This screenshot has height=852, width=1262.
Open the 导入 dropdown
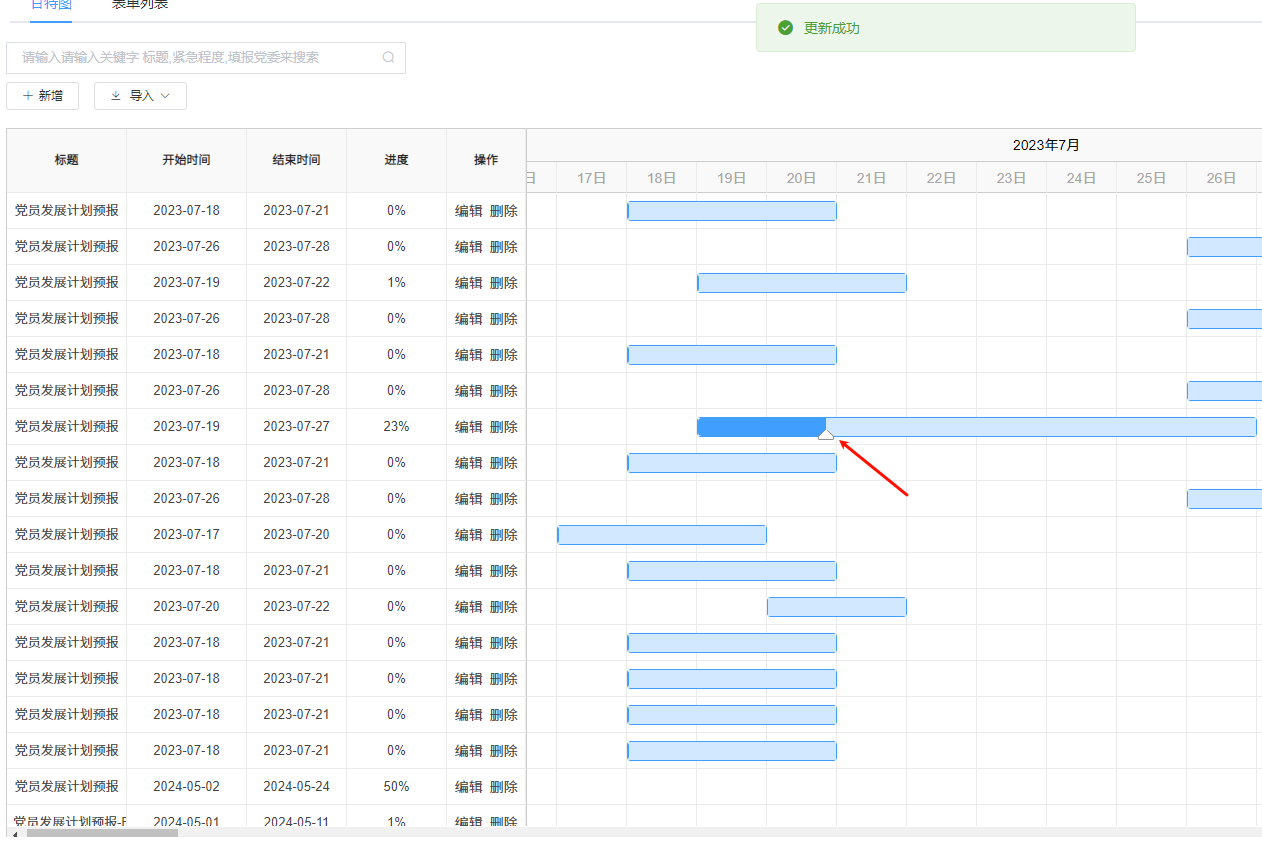tap(140, 96)
